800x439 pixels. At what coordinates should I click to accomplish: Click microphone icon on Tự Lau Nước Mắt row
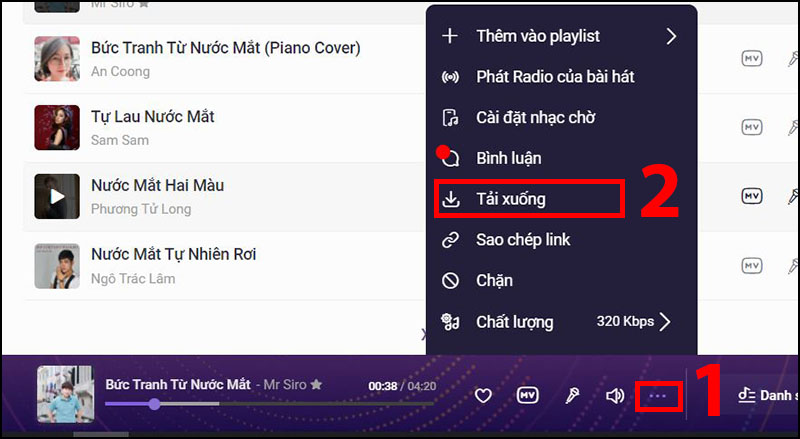[793, 128]
